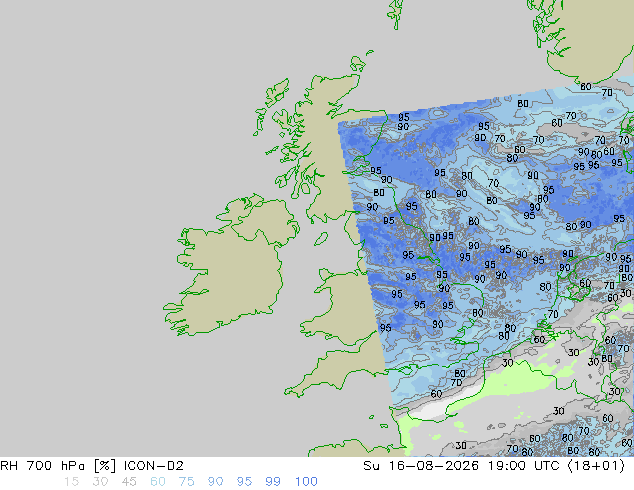Click the '(18+01)' forecast run label

tap(596, 466)
